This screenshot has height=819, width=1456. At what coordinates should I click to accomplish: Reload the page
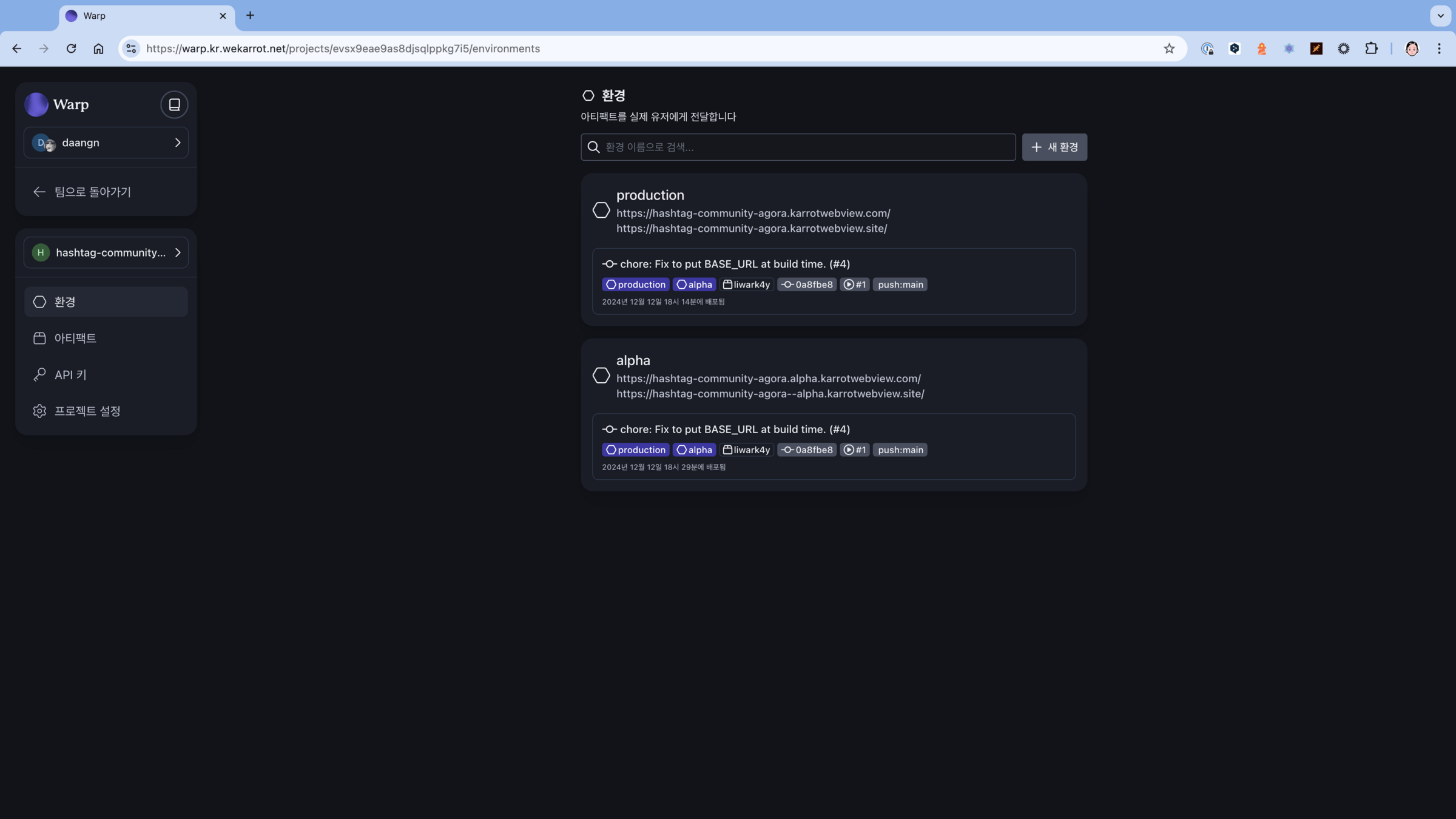pos(71,49)
